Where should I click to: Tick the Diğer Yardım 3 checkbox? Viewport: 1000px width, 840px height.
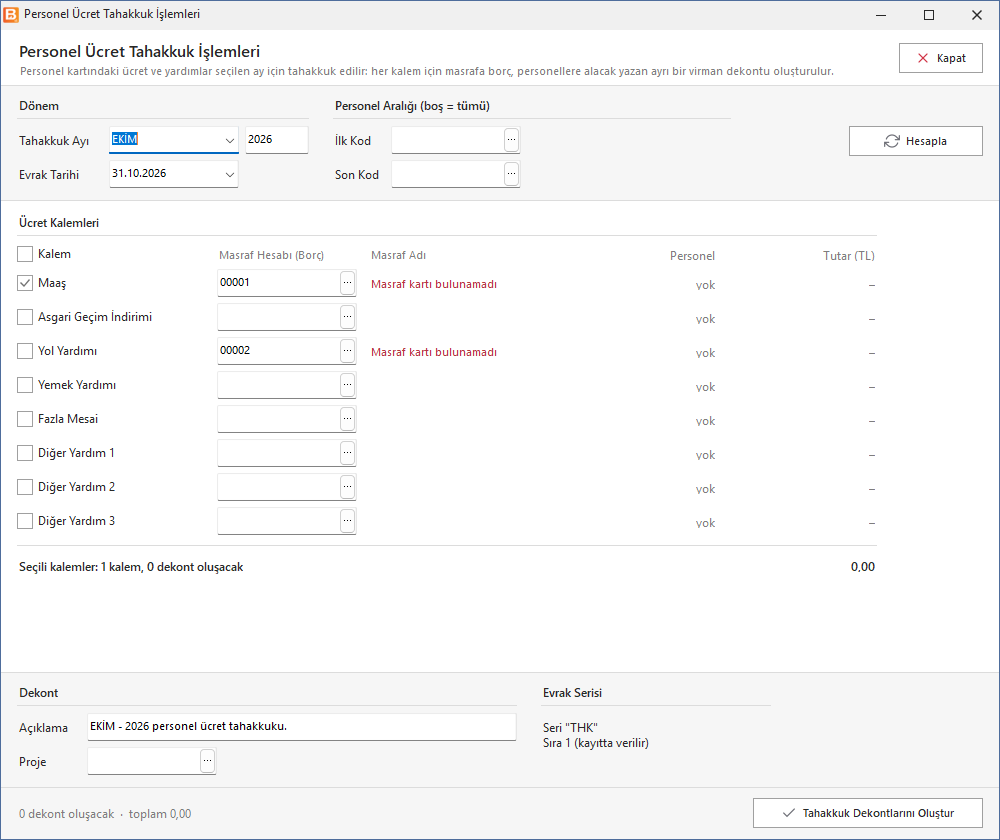tap(25, 520)
